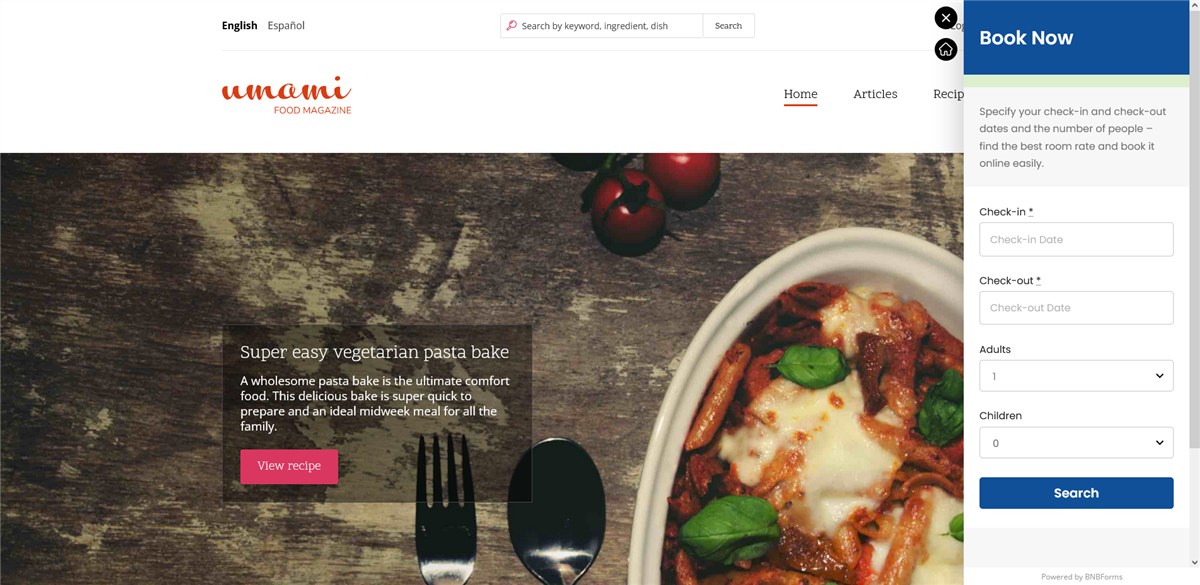Open the partially hidden Recipes menu item
1200x585 pixels.
click(948, 94)
